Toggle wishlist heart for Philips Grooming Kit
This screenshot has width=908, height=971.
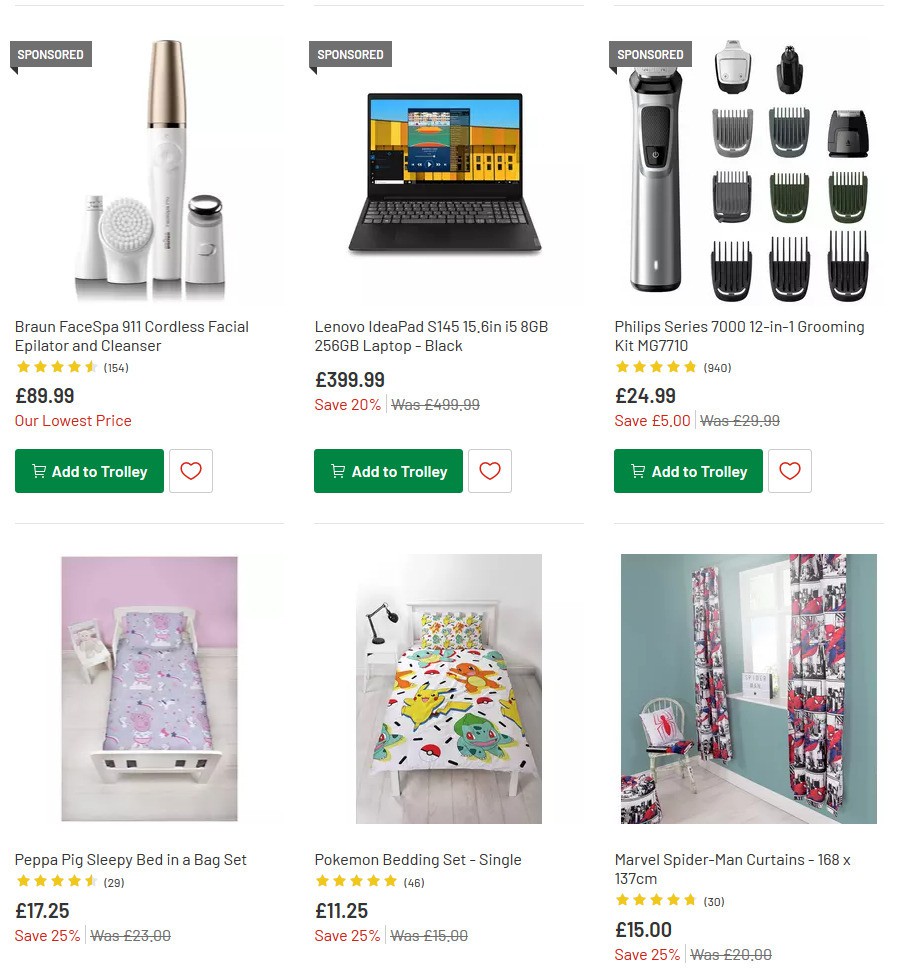[790, 471]
